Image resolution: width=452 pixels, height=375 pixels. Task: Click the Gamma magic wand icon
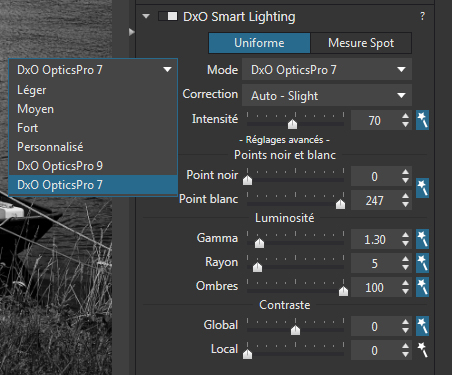422,239
